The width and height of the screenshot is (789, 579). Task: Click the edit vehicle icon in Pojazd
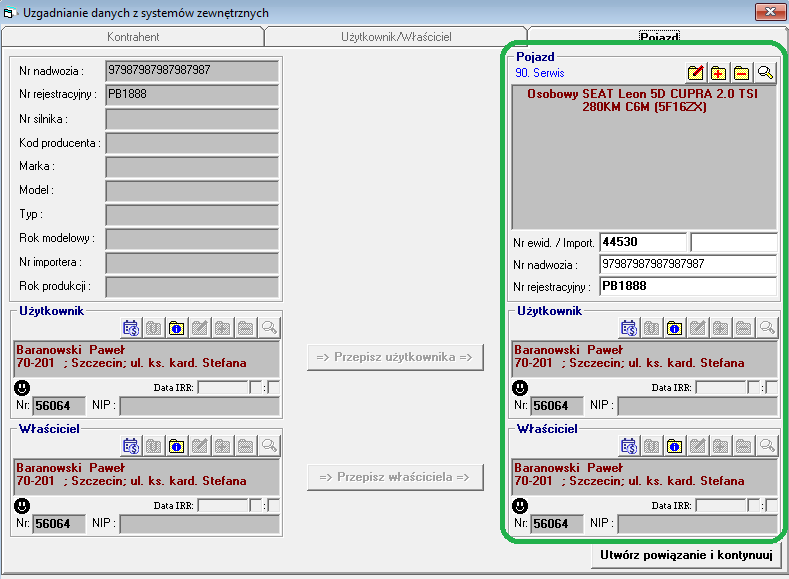(x=696, y=73)
